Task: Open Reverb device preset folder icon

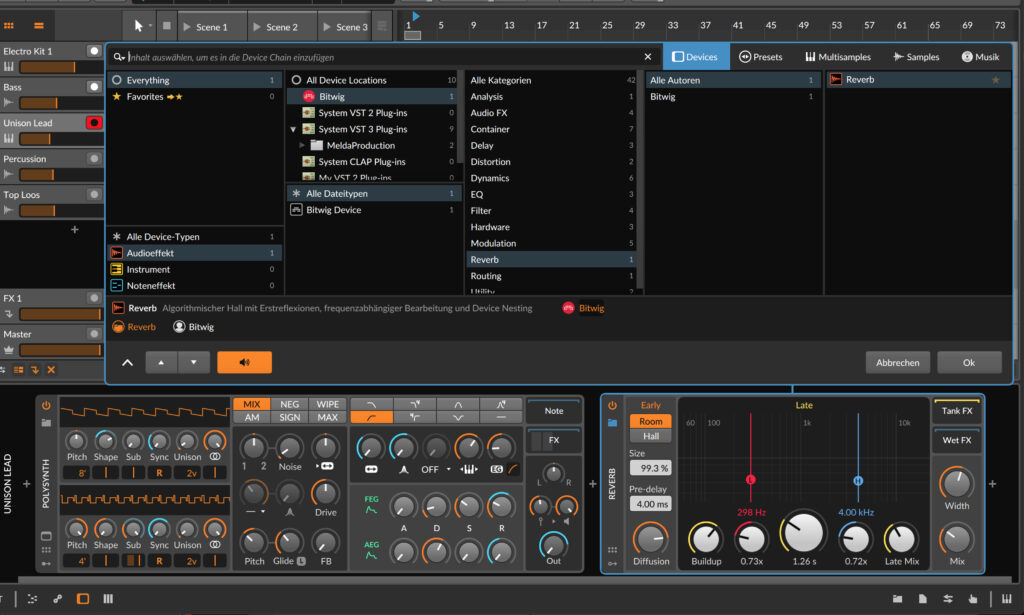Action: (x=612, y=422)
